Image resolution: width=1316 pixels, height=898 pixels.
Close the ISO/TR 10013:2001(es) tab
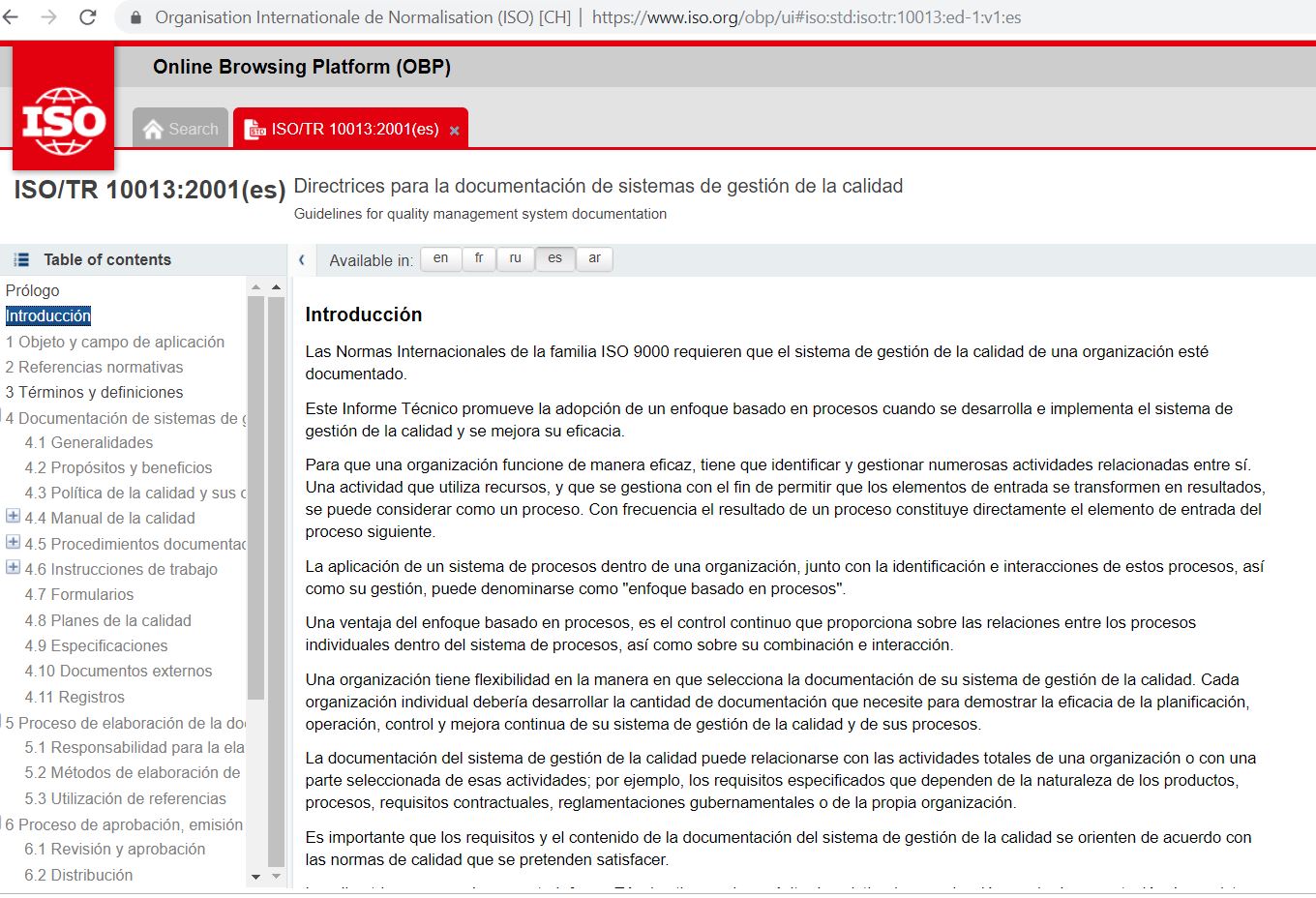tap(454, 131)
